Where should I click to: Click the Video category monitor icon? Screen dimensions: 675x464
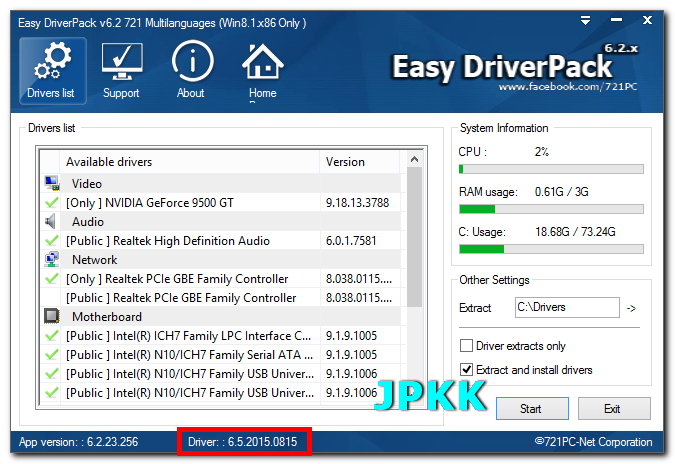52,183
